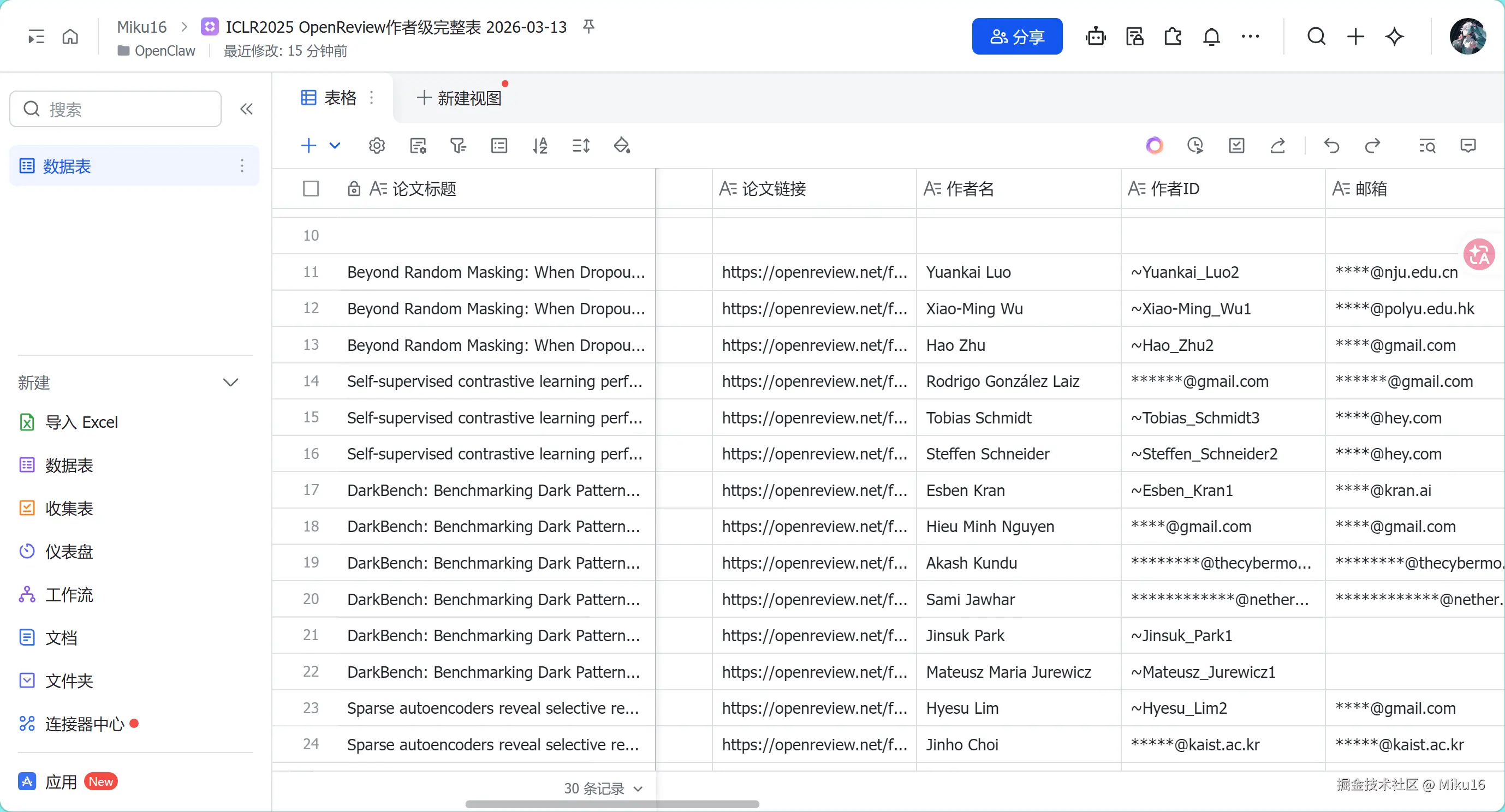Image resolution: width=1505 pixels, height=812 pixels.
Task: Open the notifications bell icon
Action: coord(1211,37)
